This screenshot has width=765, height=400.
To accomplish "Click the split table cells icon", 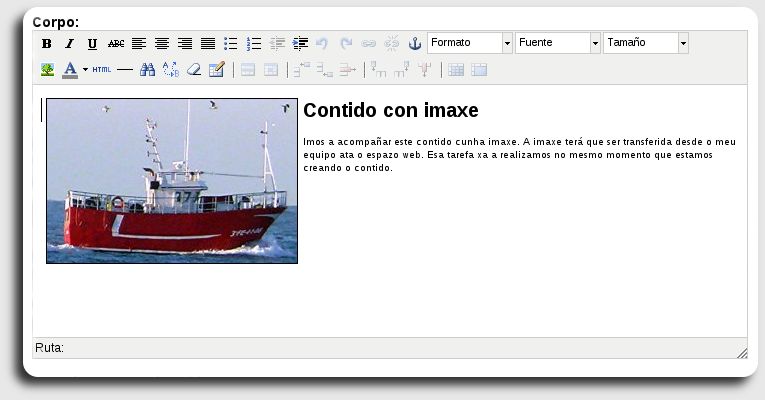I will click(456, 70).
